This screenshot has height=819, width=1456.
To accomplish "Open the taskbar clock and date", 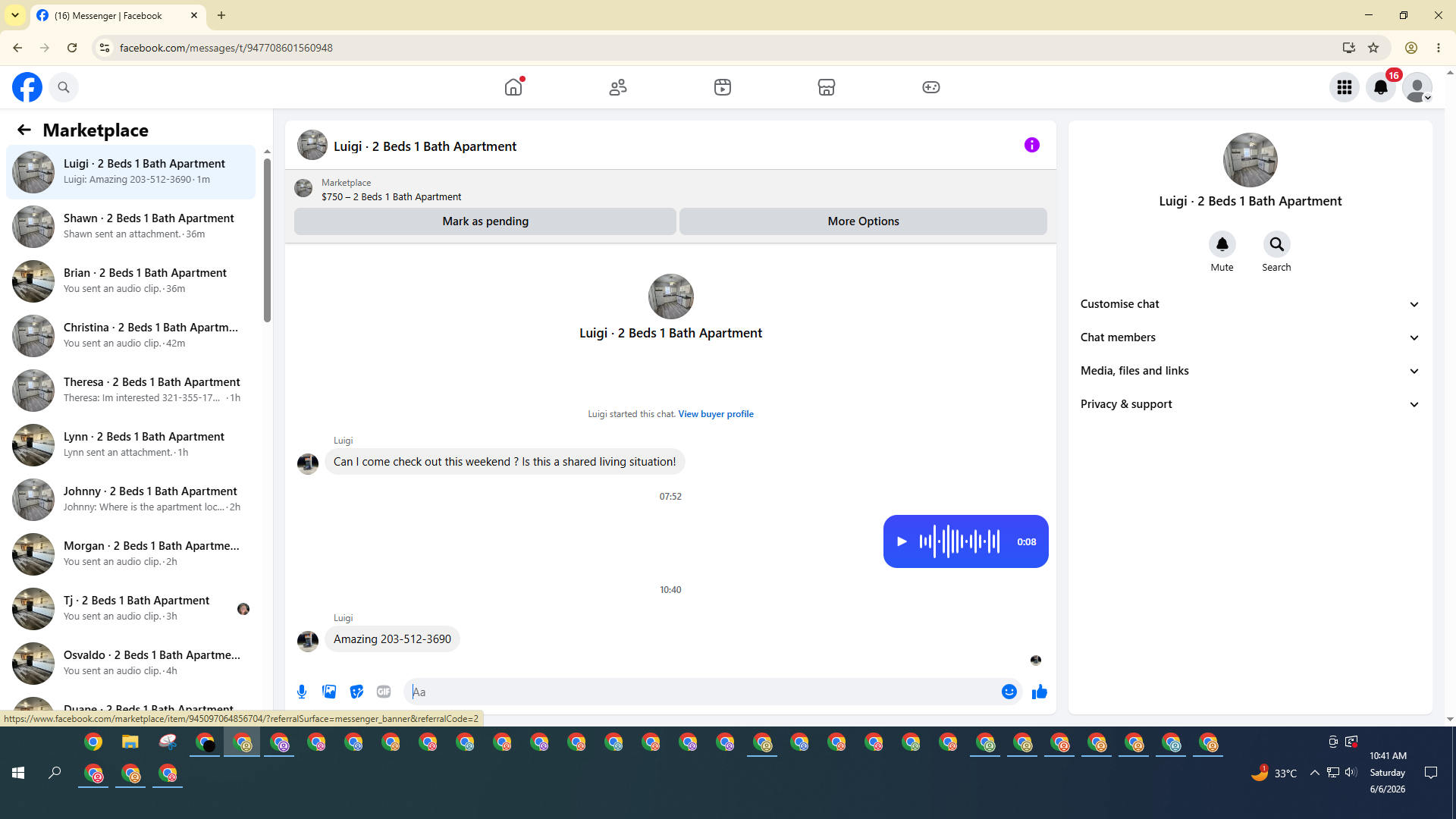I will click(x=1388, y=773).
